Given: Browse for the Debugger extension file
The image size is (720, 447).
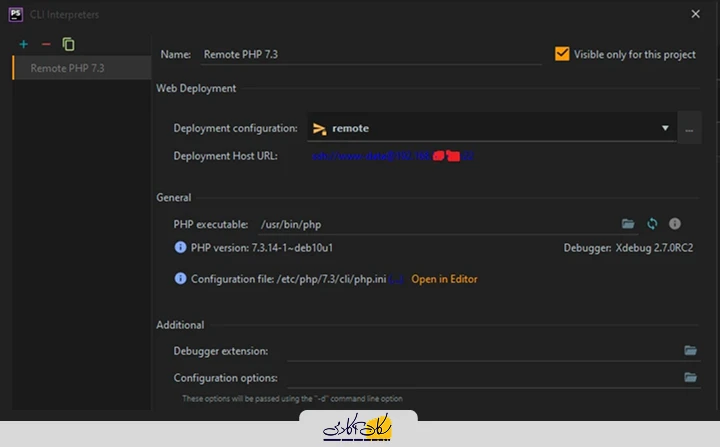Looking at the screenshot, I should 690,351.
